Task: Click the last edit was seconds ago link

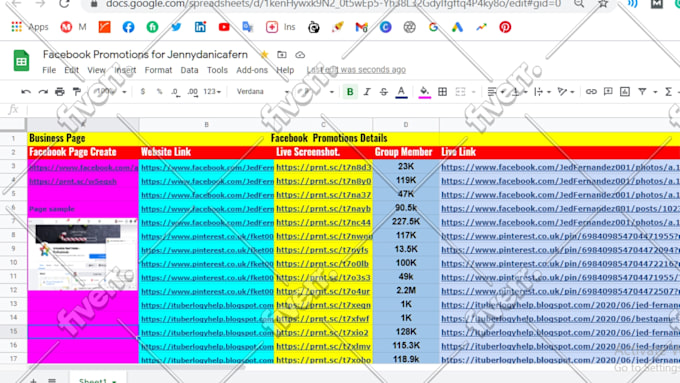Action: (x=356, y=69)
